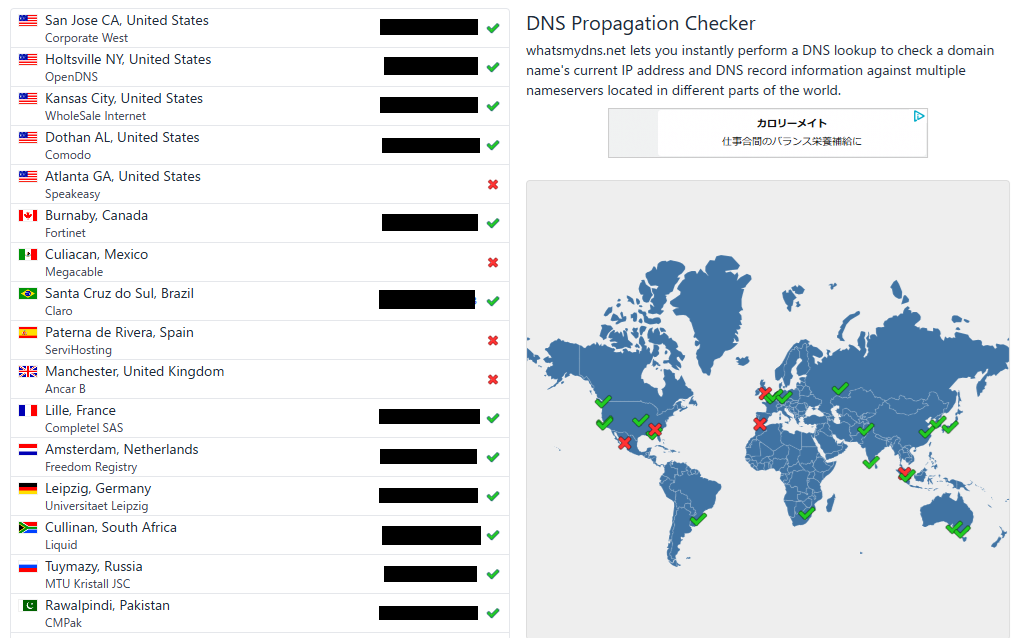Click the green checkmark for Amsterdam, Netherlands

point(493,457)
